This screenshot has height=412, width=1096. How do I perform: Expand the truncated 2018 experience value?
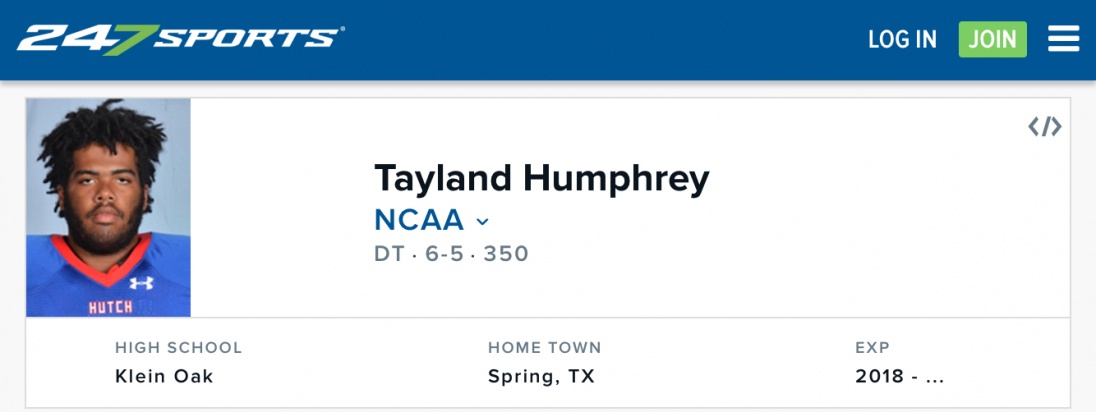point(900,377)
